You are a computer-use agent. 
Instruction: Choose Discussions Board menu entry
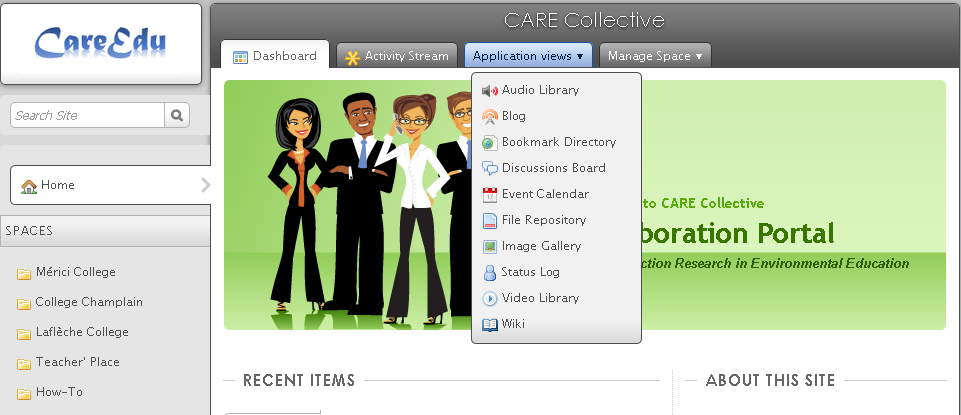click(556, 168)
